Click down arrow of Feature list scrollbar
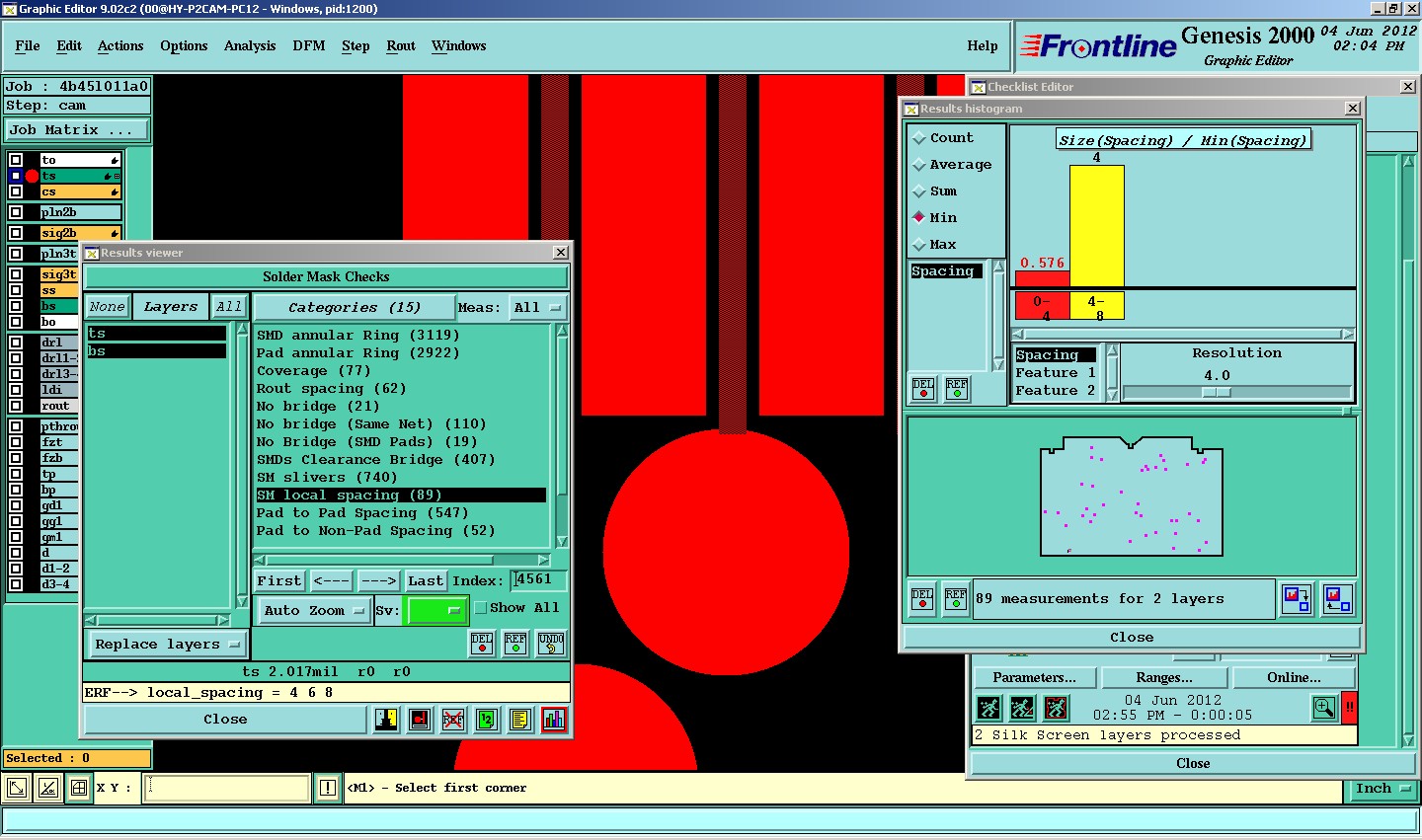Viewport: 1422px width, 840px height. 1112,395
